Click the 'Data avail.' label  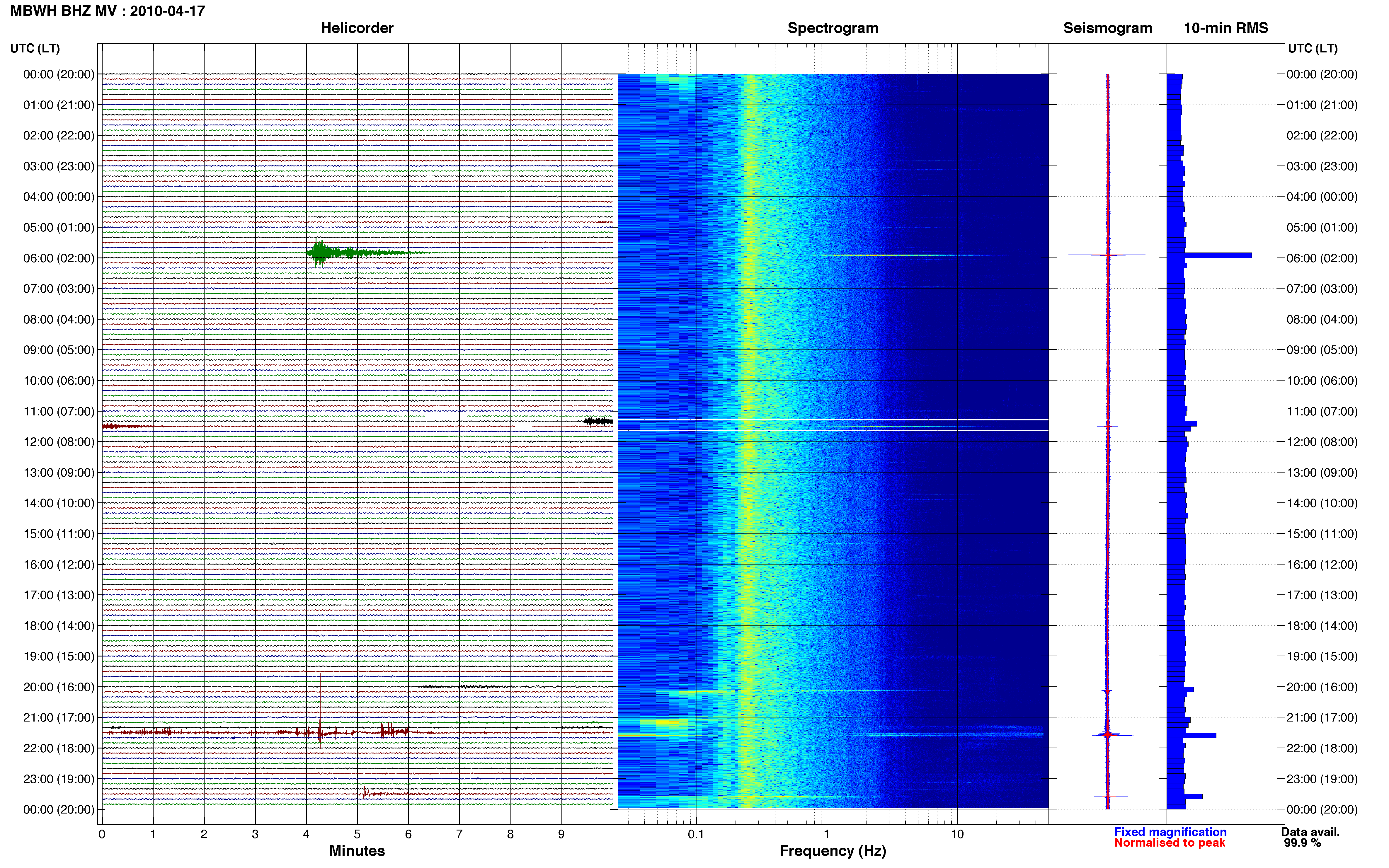(x=1310, y=832)
